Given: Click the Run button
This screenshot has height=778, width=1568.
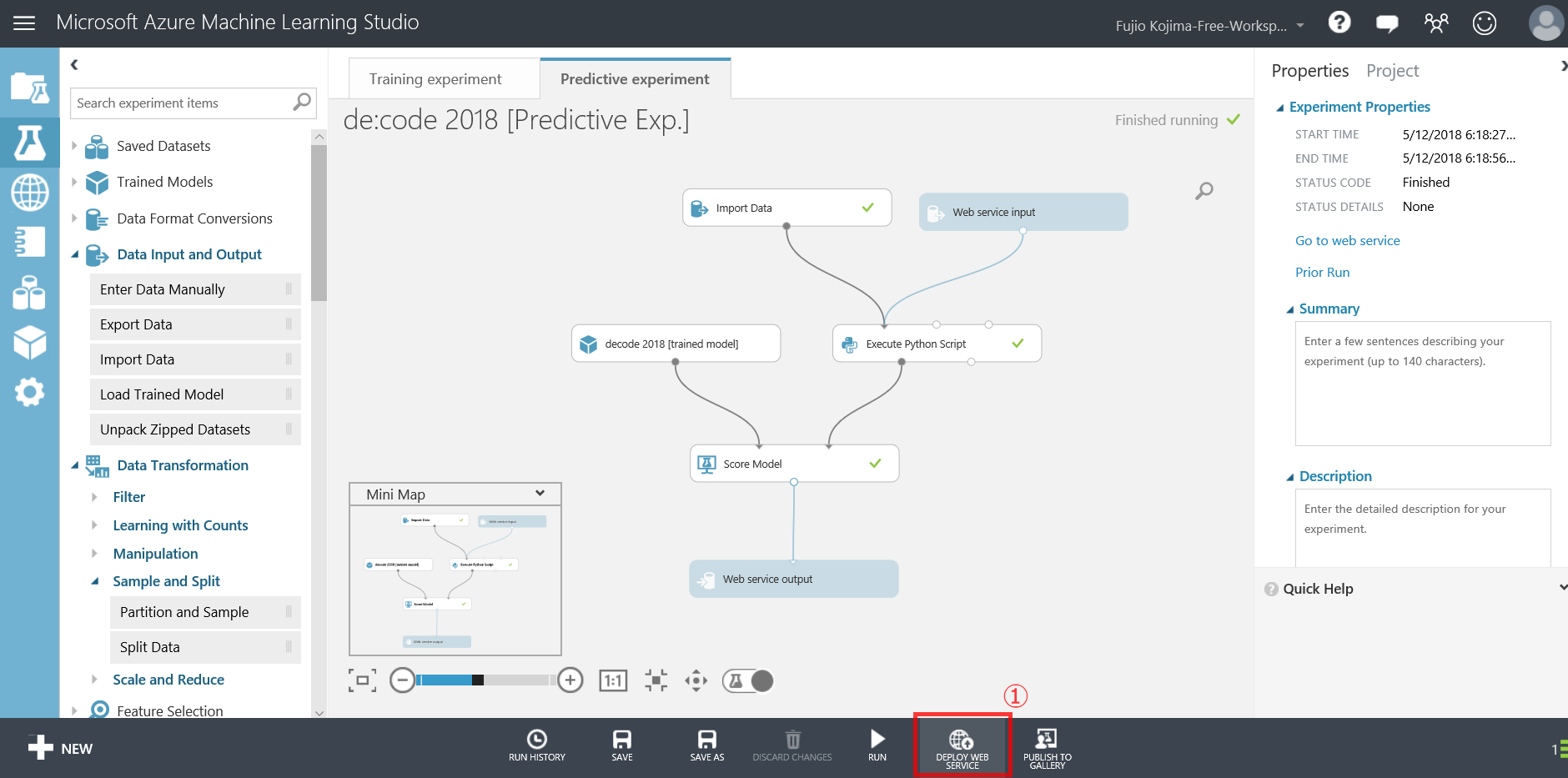Looking at the screenshot, I should pos(877,745).
